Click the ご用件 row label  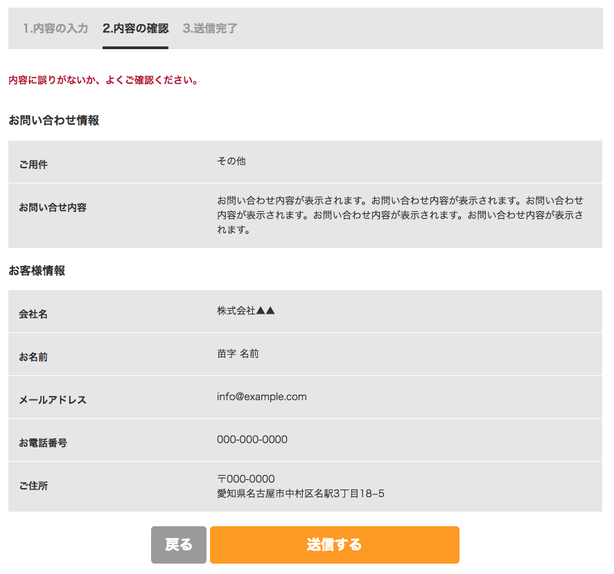pos(33,164)
